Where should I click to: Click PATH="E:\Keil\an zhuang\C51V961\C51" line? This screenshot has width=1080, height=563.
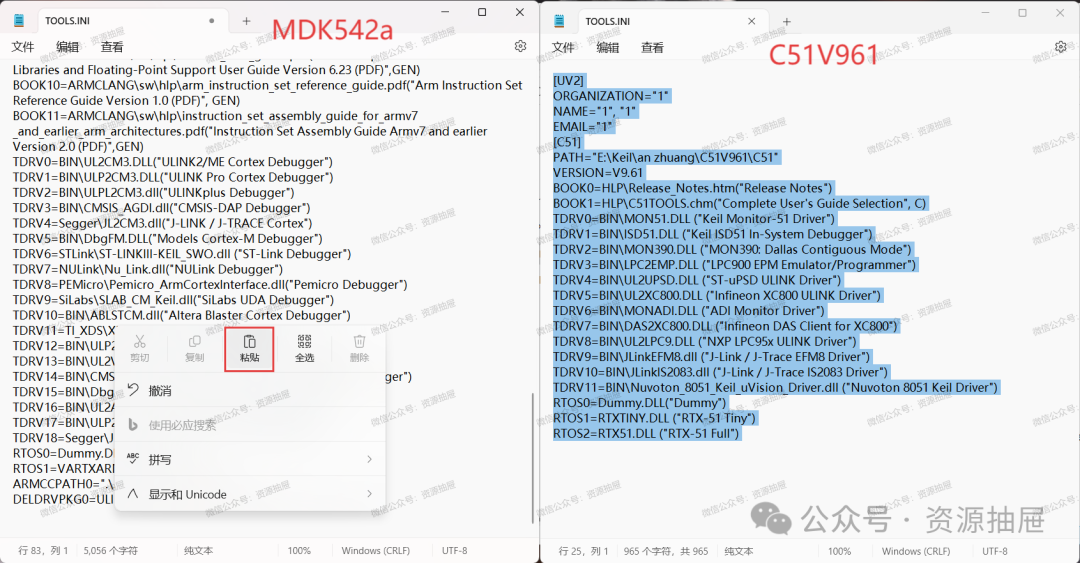click(x=666, y=157)
